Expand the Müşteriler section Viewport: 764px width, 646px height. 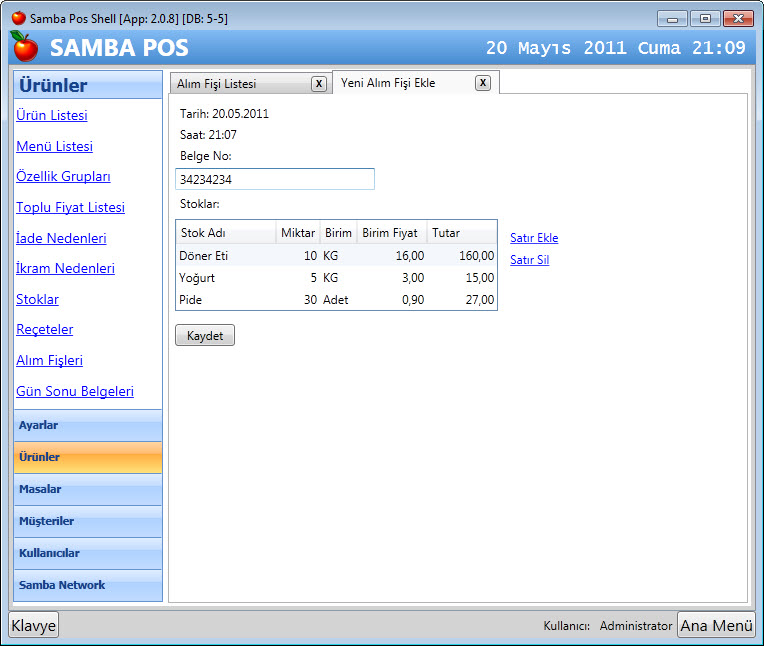[x=88, y=521]
